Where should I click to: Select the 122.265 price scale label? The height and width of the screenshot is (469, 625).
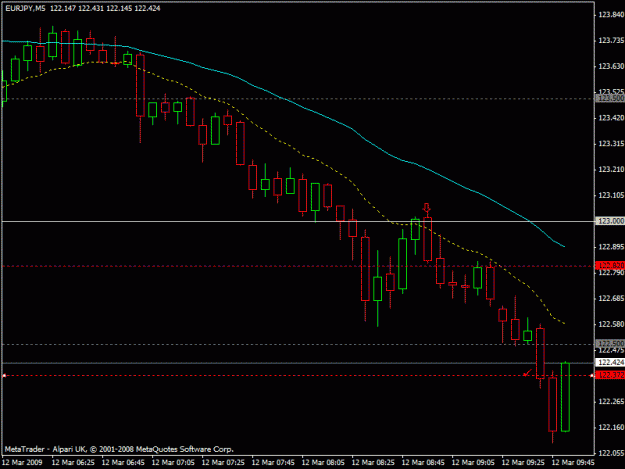pyautogui.click(x=611, y=402)
